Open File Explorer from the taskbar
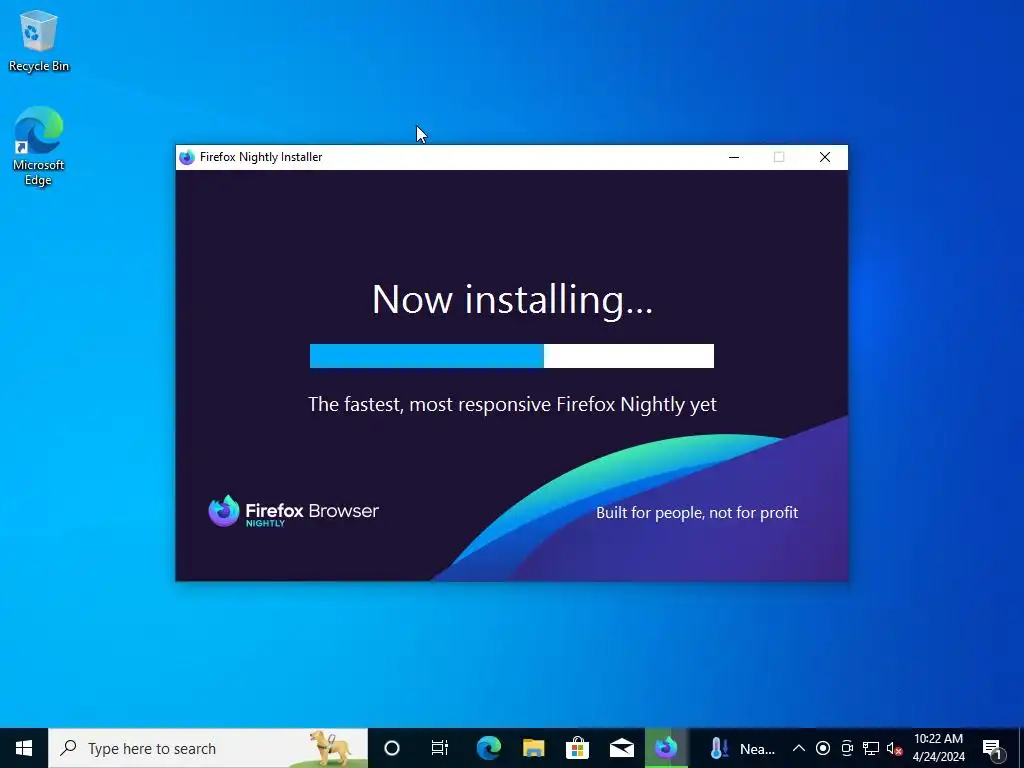This screenshot has width=1024, height=768. click(533, 748)
